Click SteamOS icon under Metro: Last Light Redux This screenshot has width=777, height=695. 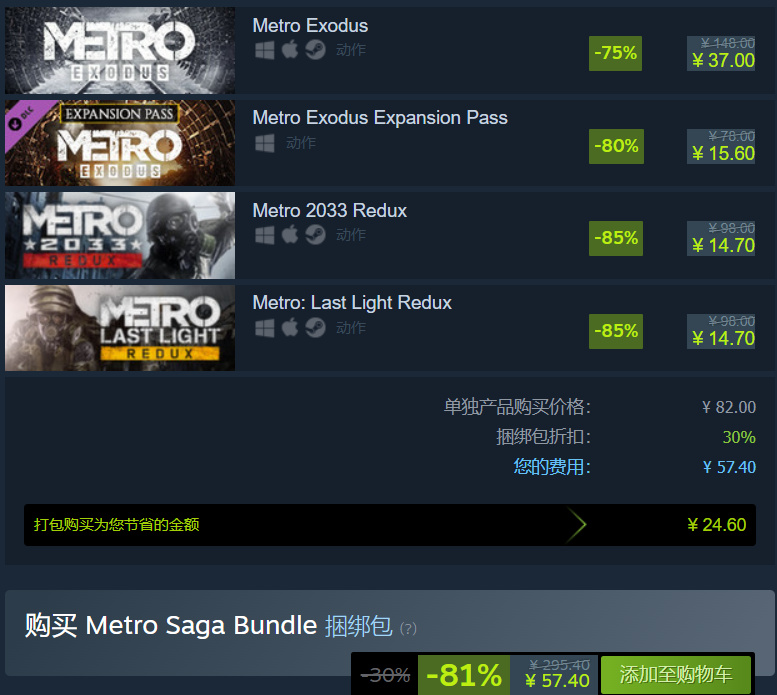click(316, 328)
